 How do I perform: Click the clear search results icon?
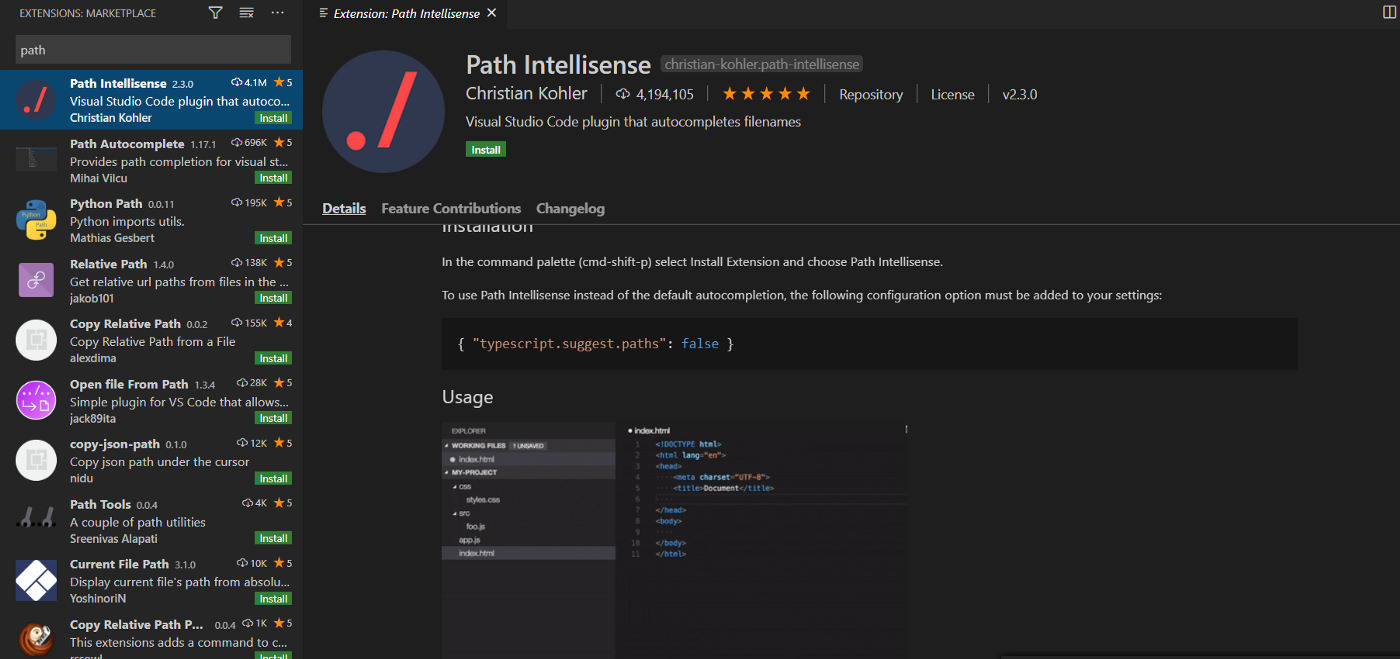click(246, 13)
